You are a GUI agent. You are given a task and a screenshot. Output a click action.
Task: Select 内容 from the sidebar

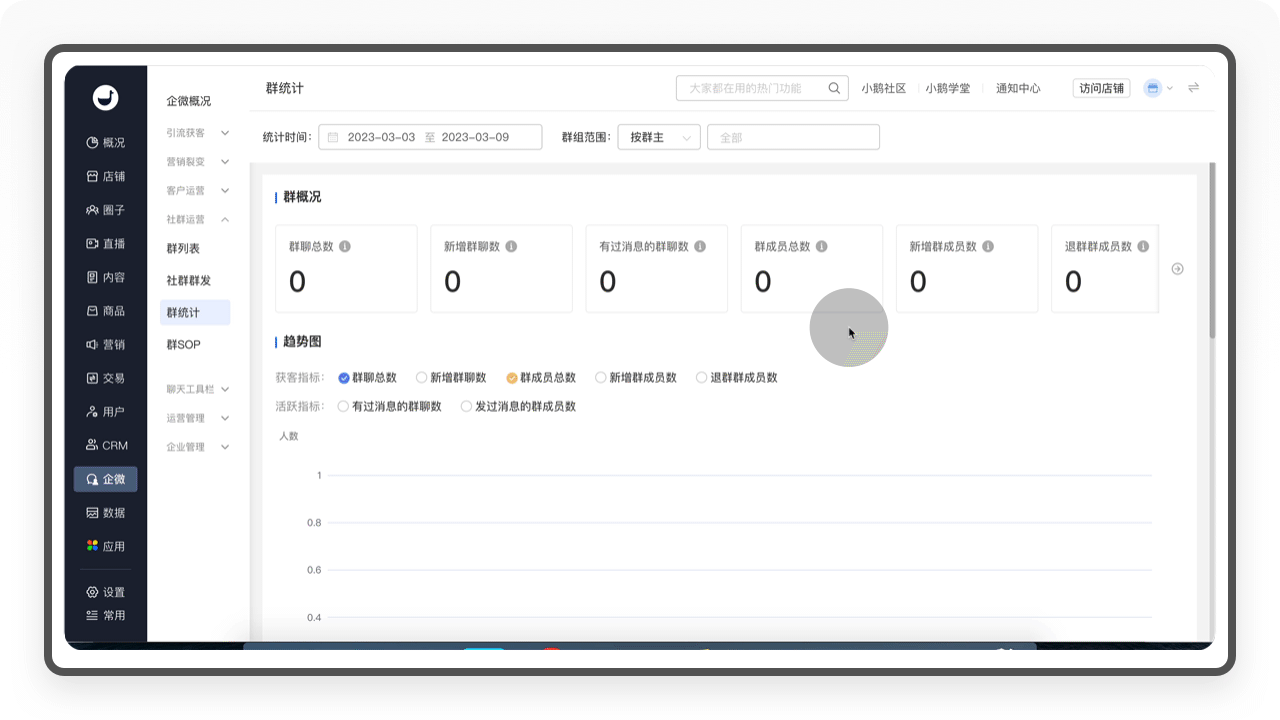pyautogui.click(x=105, y=277)
